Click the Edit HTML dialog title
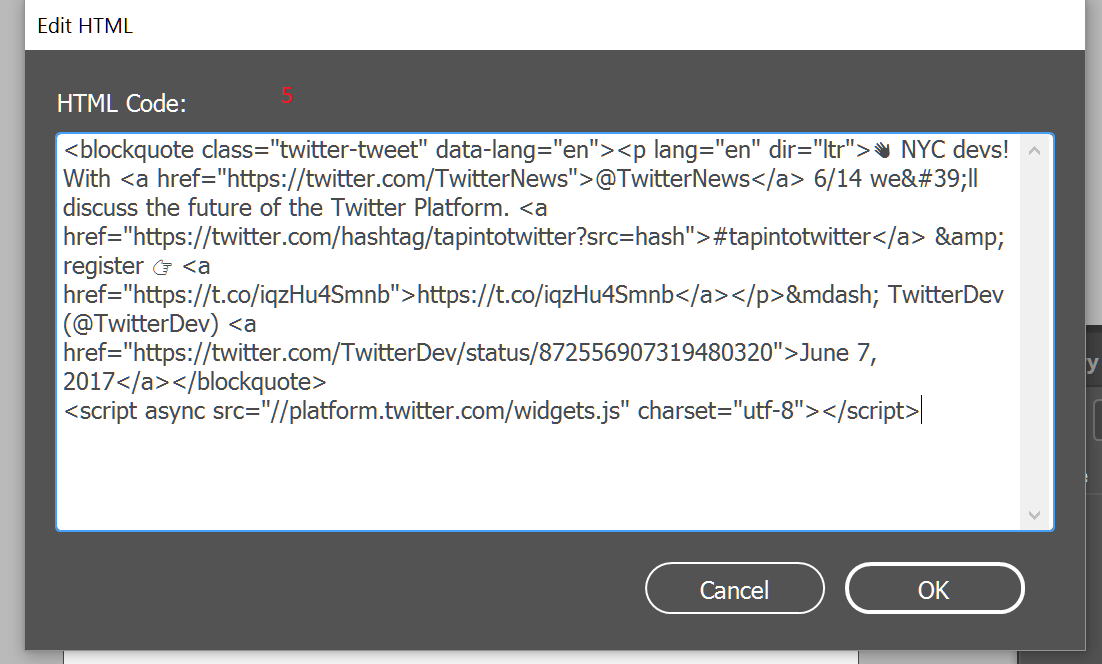Viewport: 1102px width, 664px height. [x=85, y=26]
